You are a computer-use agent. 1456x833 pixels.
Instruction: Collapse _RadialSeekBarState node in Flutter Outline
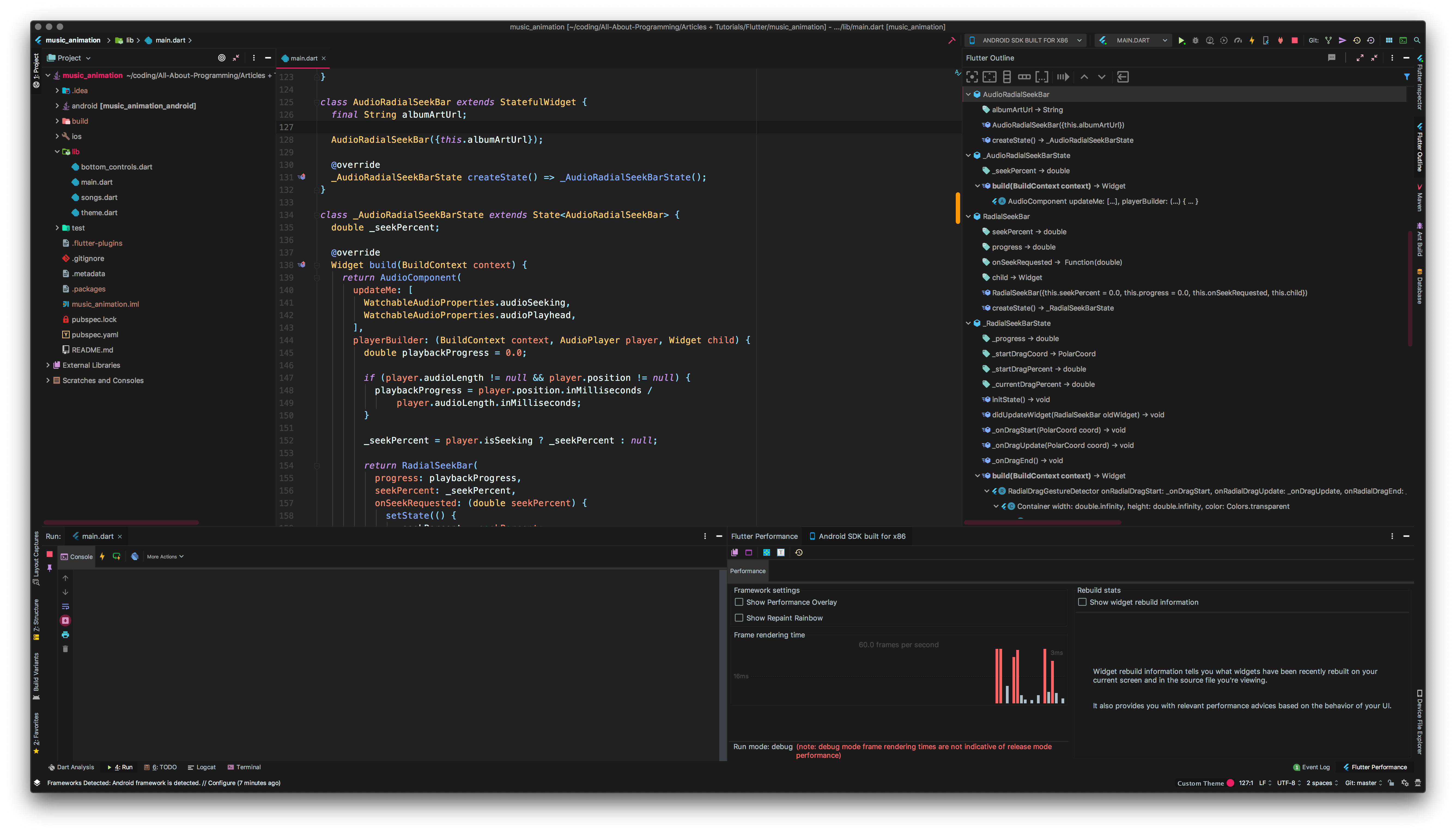coord(968,323)
